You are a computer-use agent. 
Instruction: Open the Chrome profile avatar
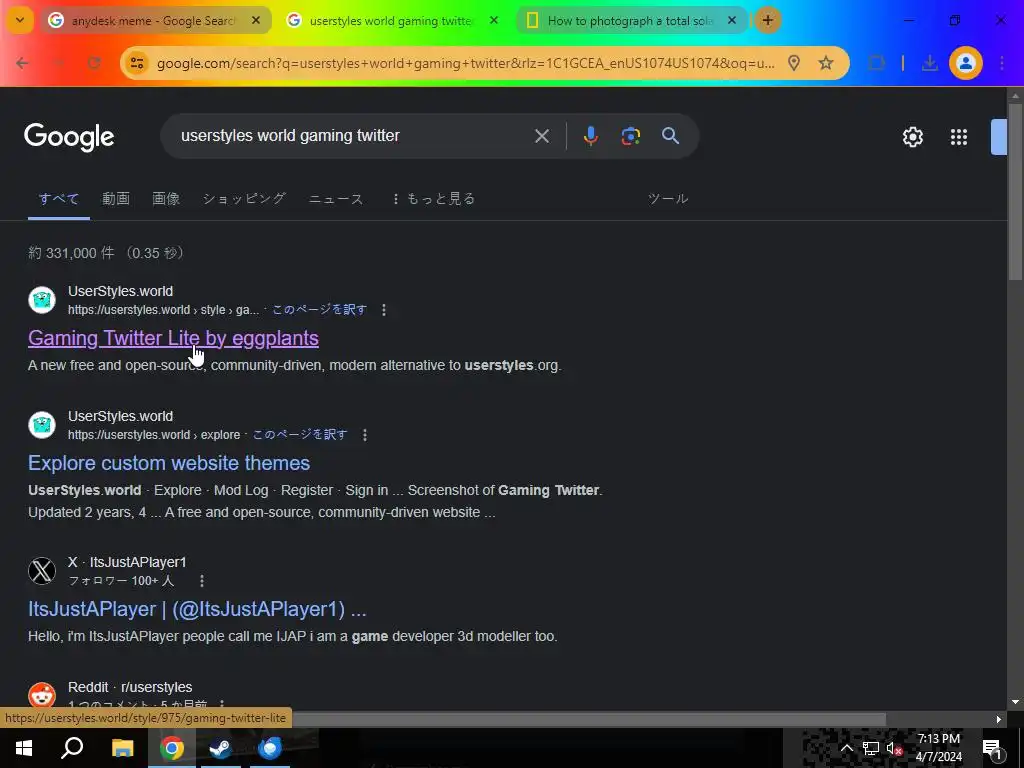(966, 63)
